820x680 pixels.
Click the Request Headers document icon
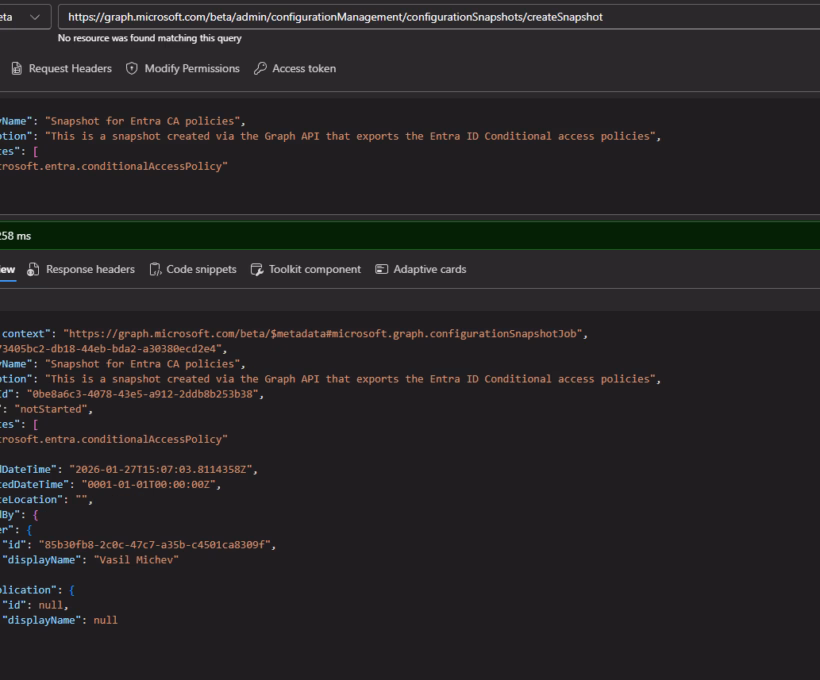pos(16,69)
